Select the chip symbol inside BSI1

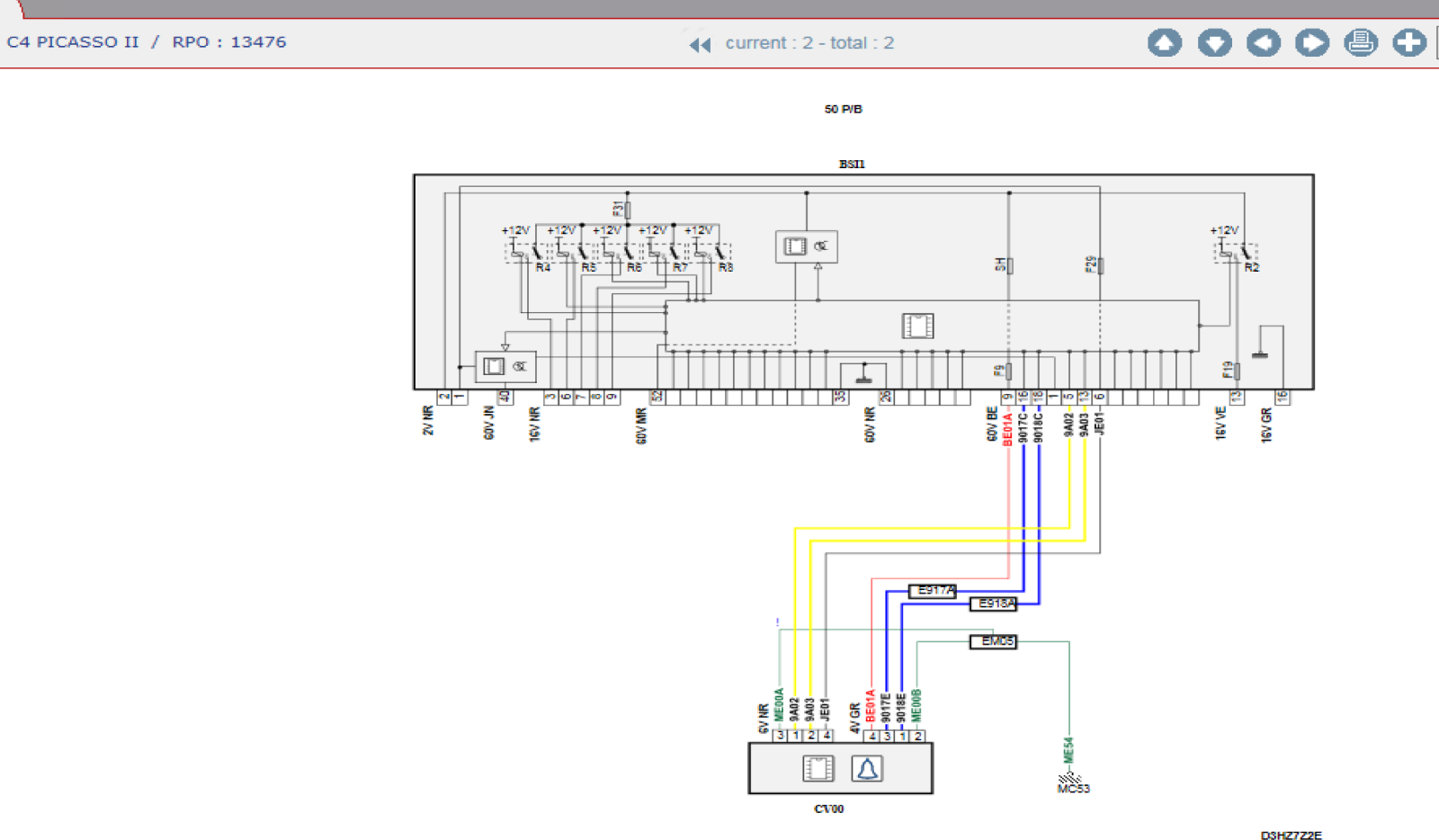coord(917,326)
